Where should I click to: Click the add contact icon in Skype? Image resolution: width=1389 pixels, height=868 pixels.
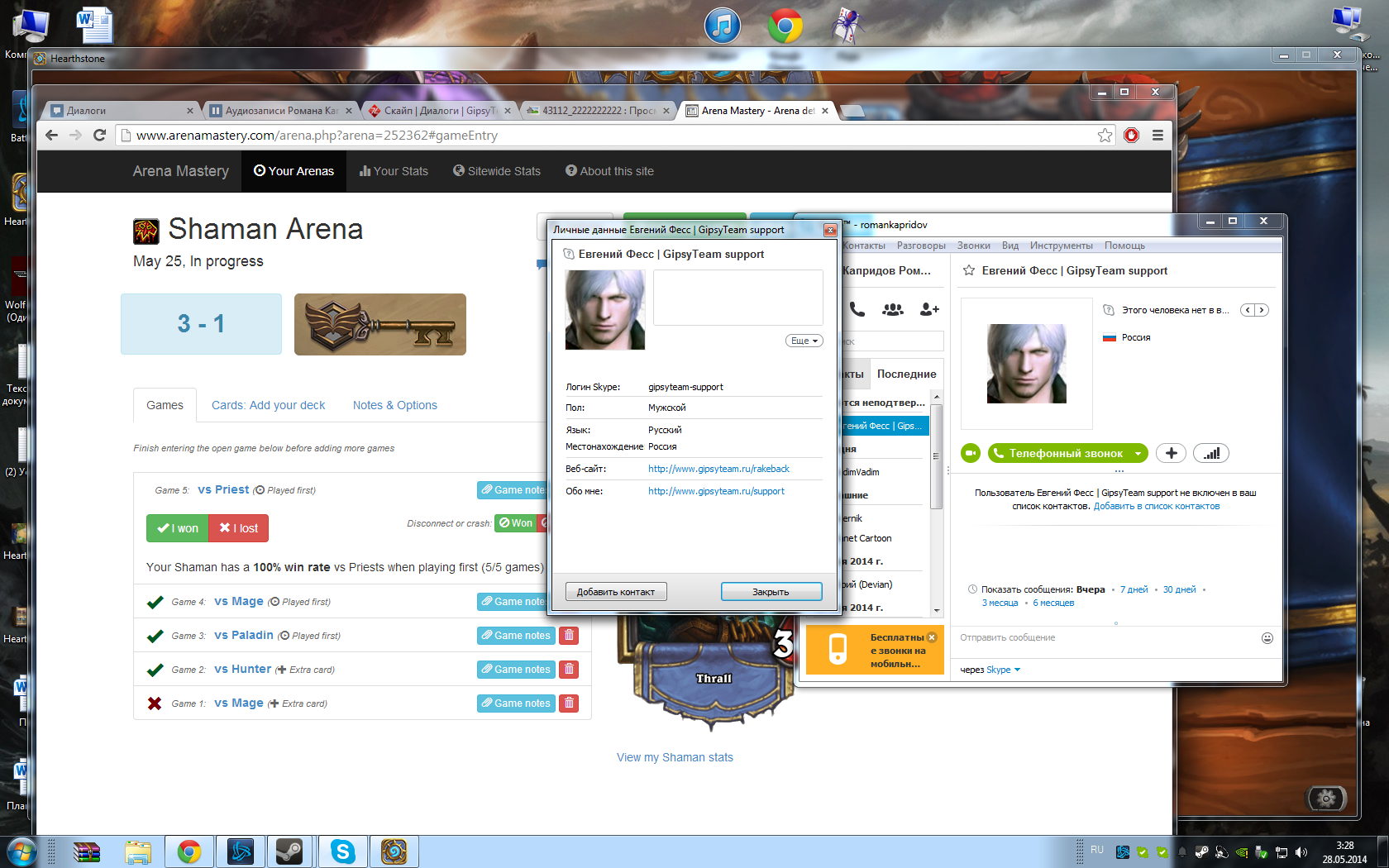[929, 309]
